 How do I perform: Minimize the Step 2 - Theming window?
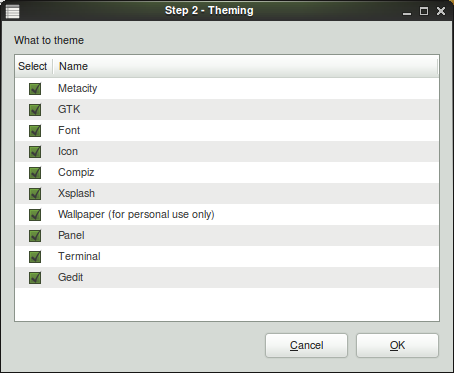click(x=407, y=12)
